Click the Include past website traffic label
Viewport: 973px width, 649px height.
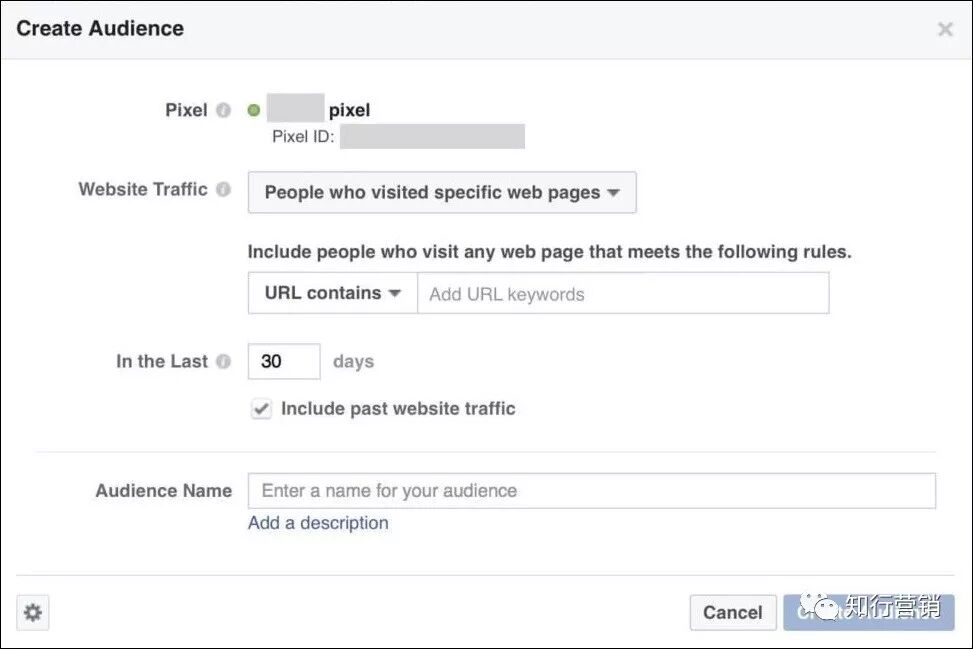[x=398, y=409]
